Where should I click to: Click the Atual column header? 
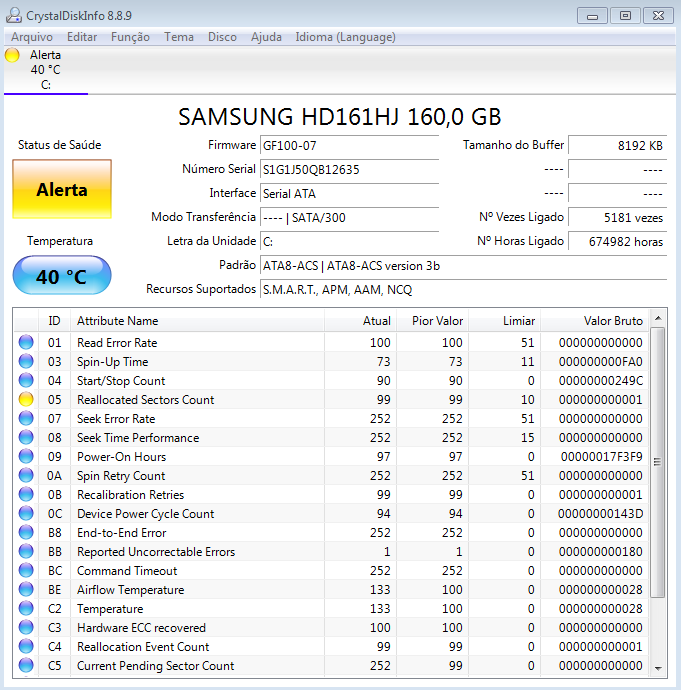coord(361,321)
